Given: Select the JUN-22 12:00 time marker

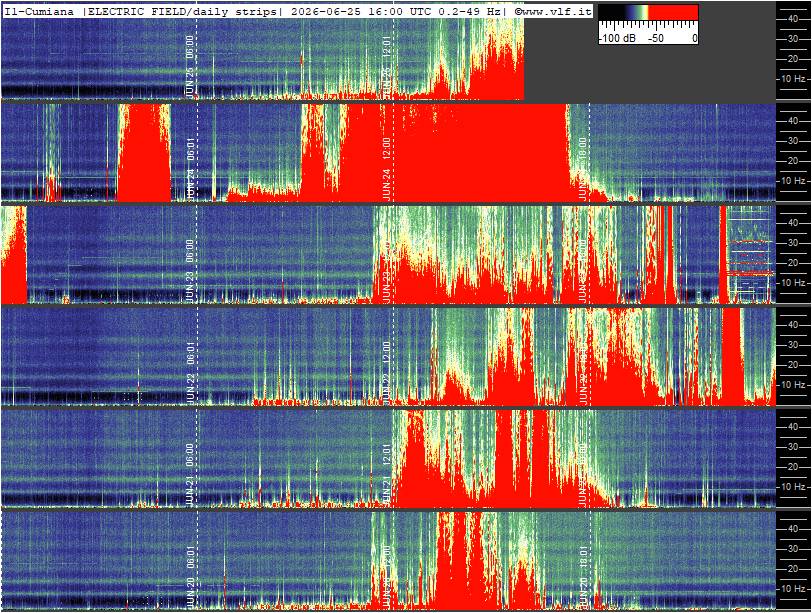Looking at the screenshot, I should 386,373.
